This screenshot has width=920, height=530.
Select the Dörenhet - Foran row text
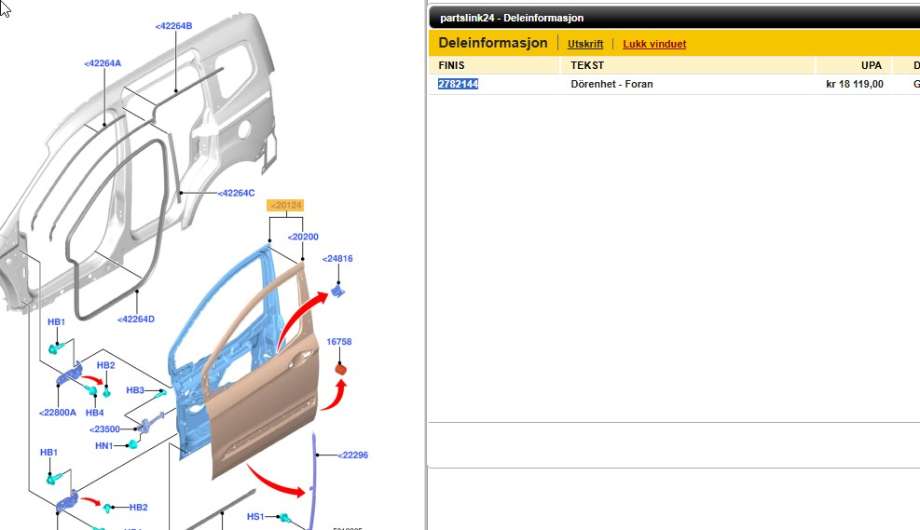612,84
